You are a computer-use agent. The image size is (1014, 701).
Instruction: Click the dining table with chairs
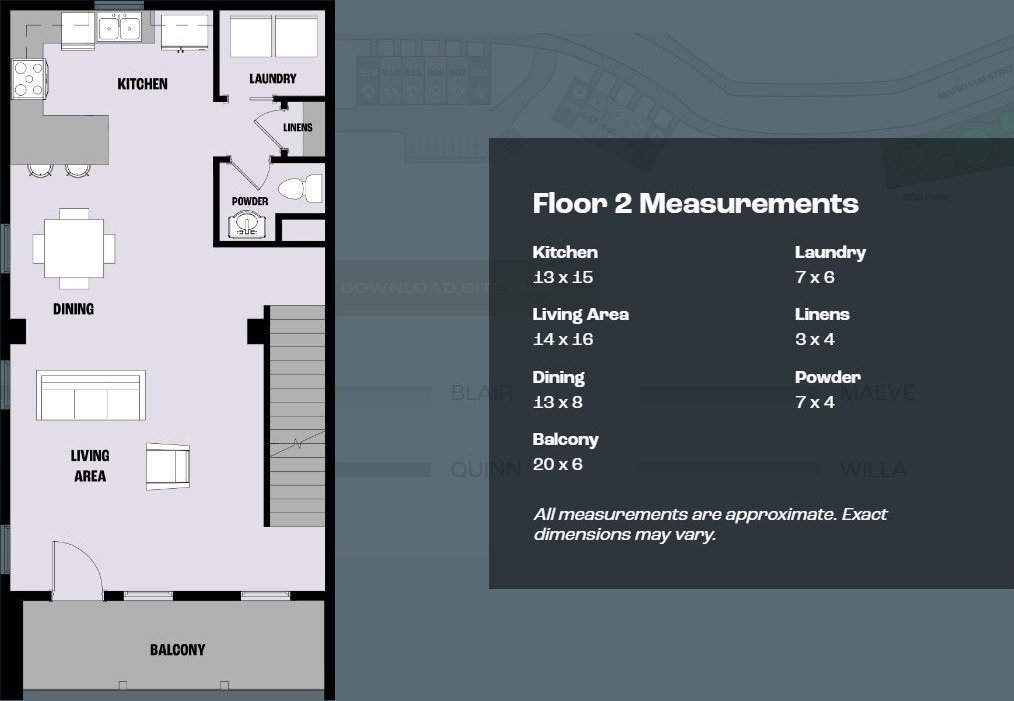(x=74, y=248)
